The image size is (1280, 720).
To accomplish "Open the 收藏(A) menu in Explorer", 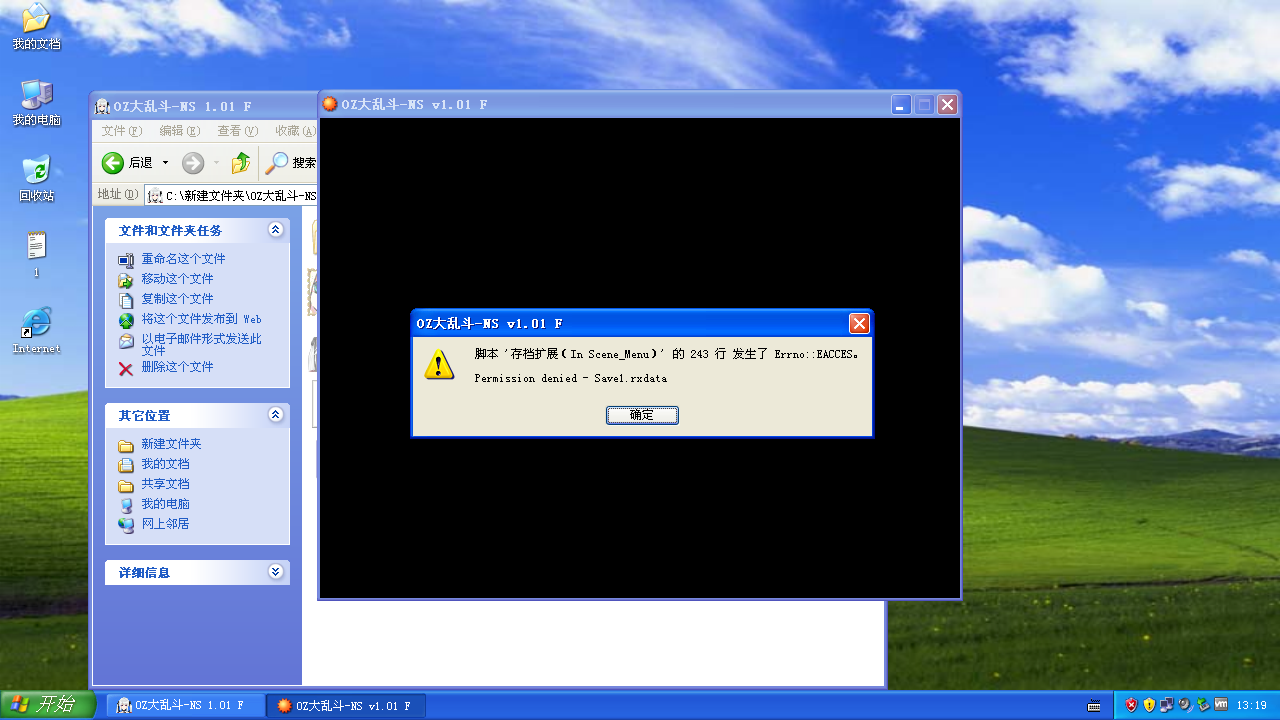I will 295,131.
